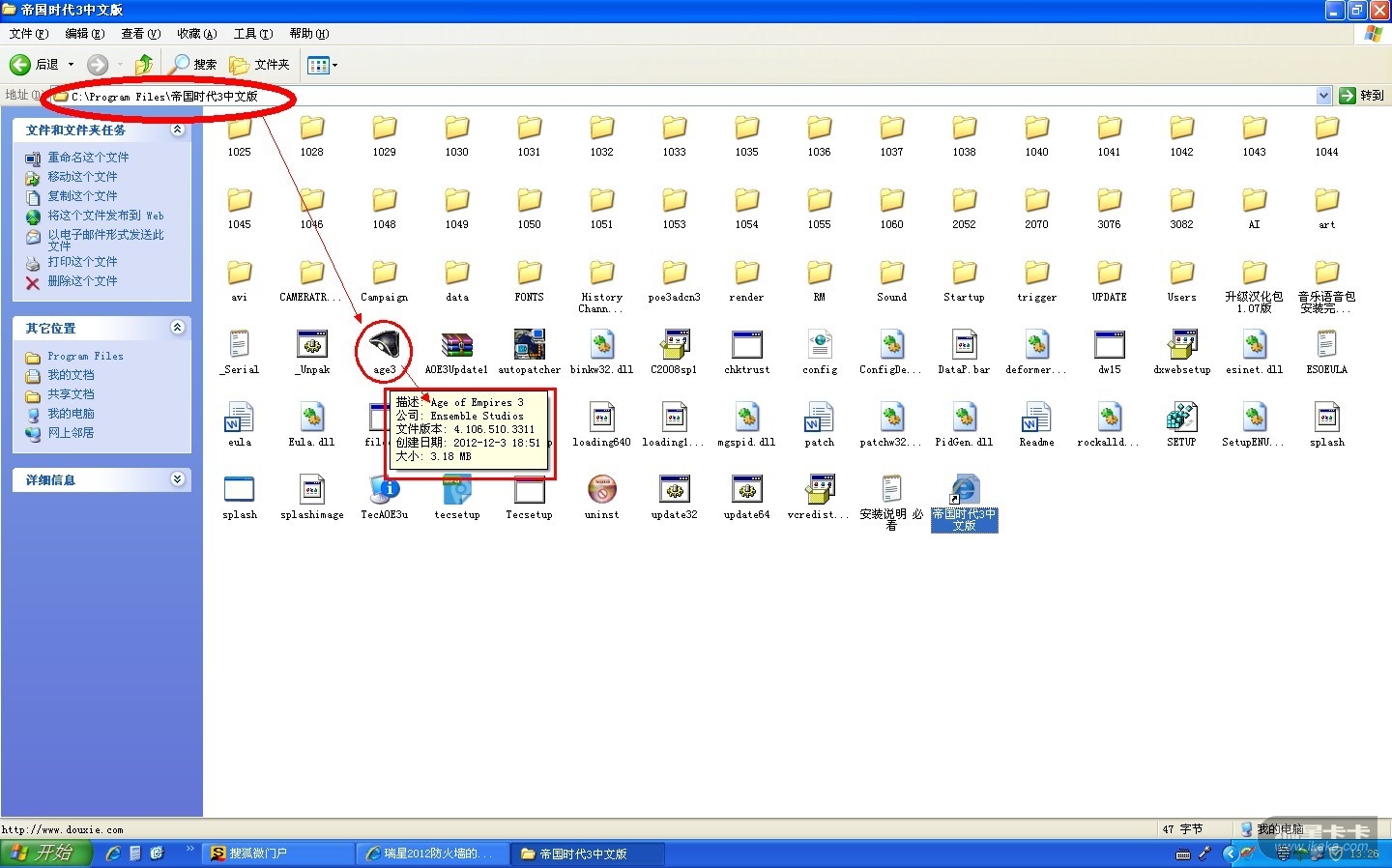Select the AI folder
1392x868 pixels.
point(1254,200)
